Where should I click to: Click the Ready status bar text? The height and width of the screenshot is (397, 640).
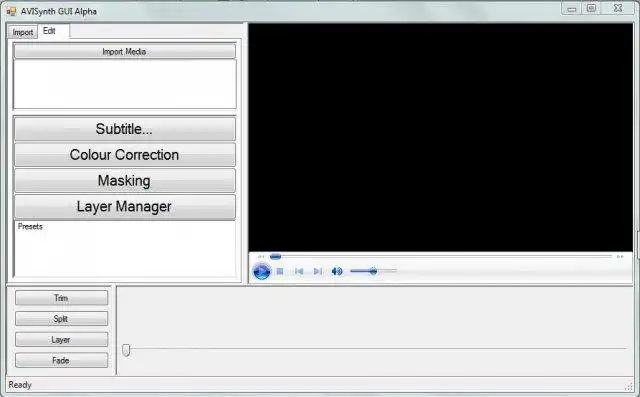(20, 385)
